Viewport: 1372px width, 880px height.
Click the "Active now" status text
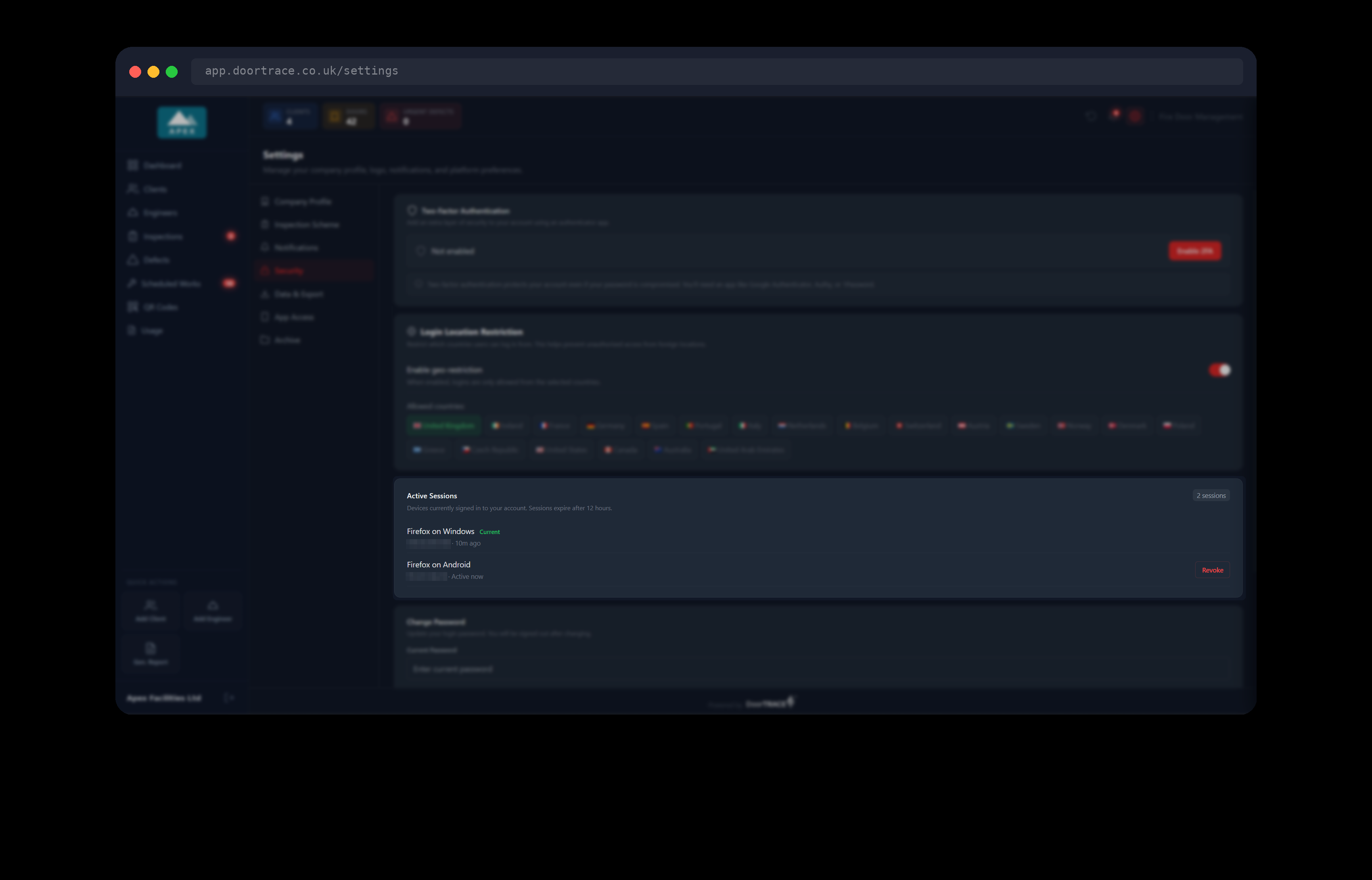(x=467, y=576)
